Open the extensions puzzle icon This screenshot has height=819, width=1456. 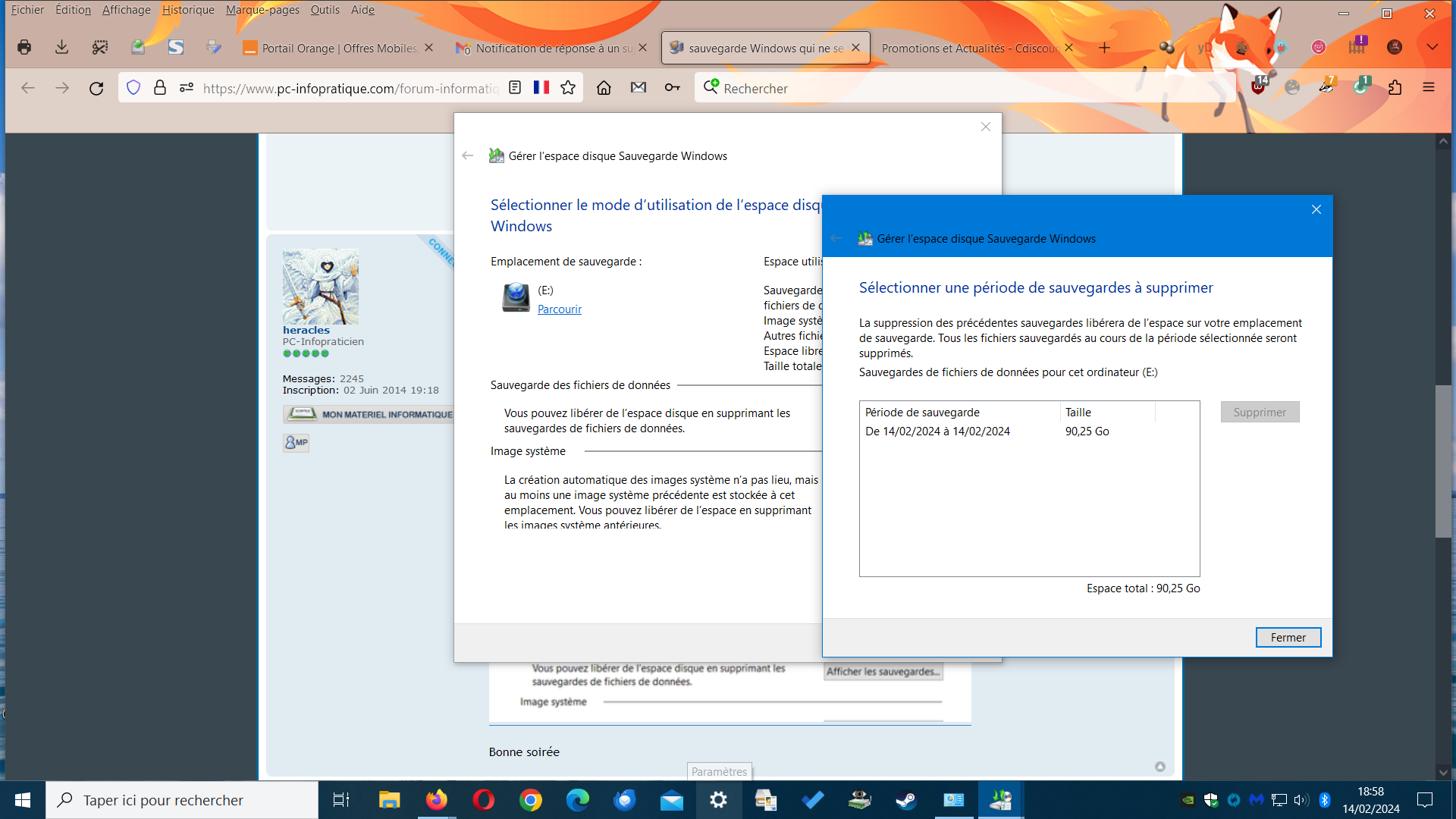click(1395, 88)
